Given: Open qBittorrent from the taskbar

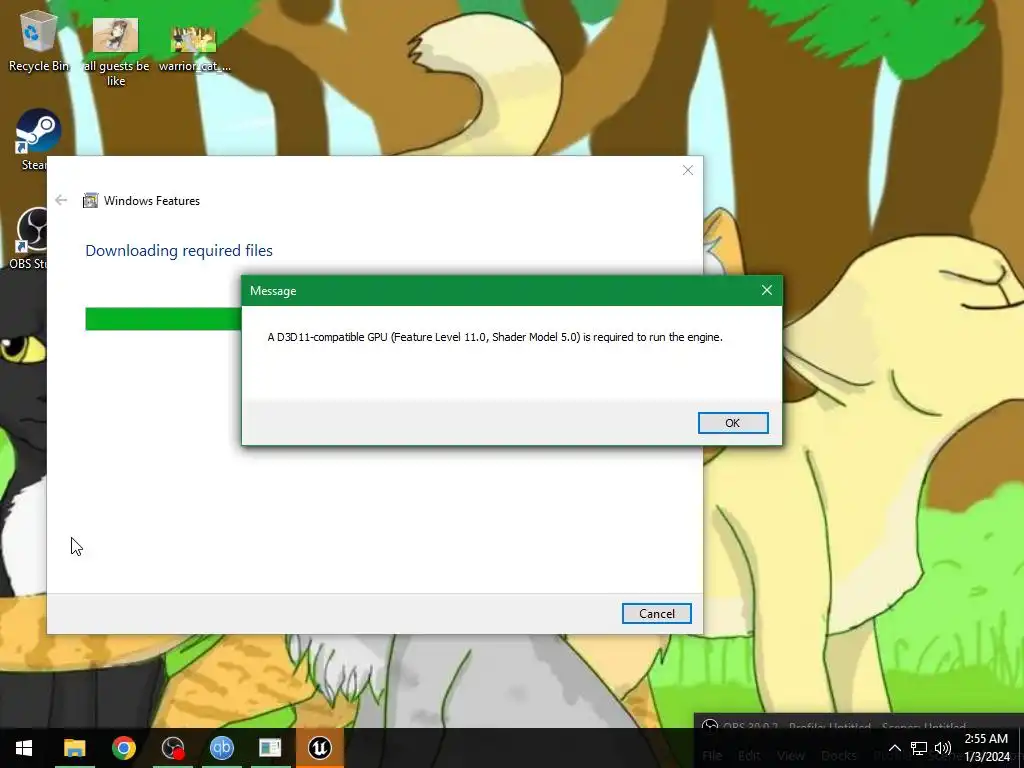Looking at the screenshot, I should coord(222,748).
